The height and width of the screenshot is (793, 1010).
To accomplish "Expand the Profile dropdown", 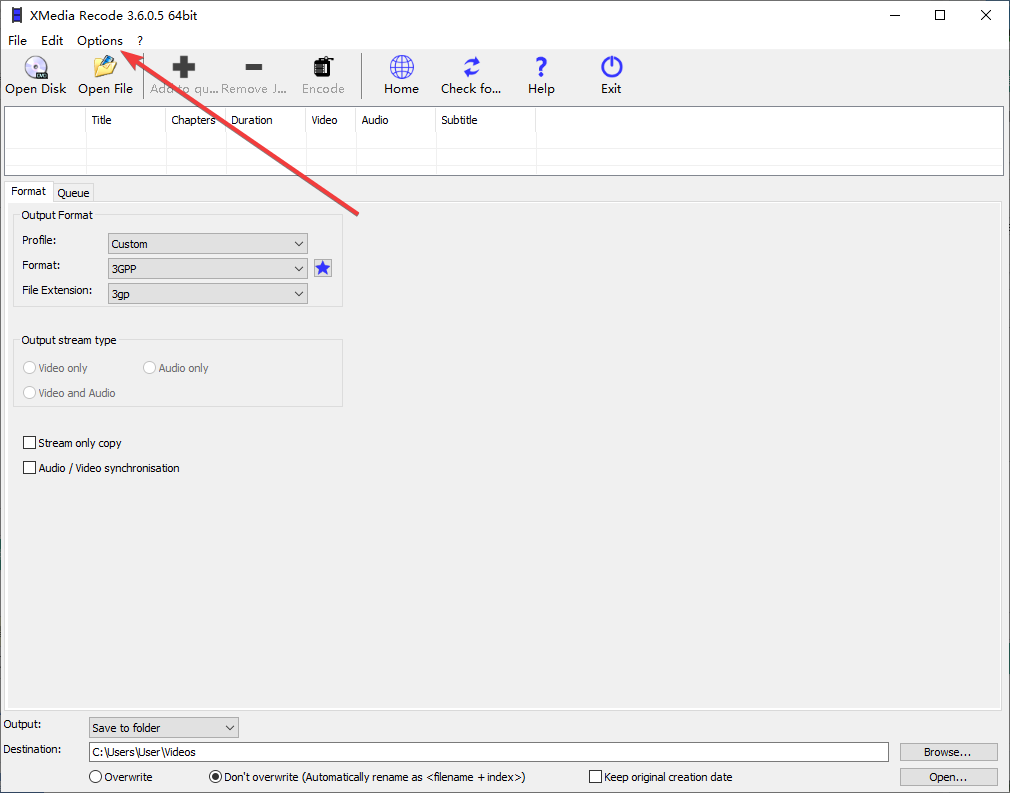I will pos(207,244).
